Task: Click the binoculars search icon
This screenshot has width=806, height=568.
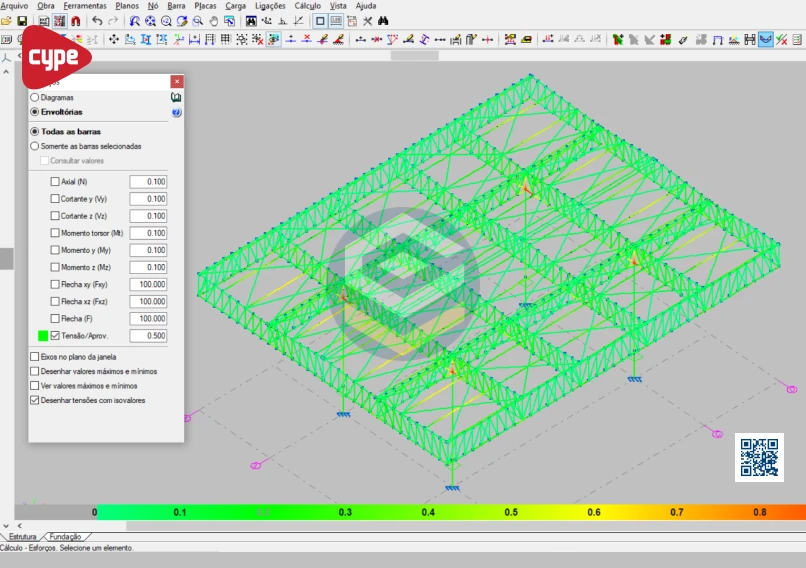Action: 383,21
